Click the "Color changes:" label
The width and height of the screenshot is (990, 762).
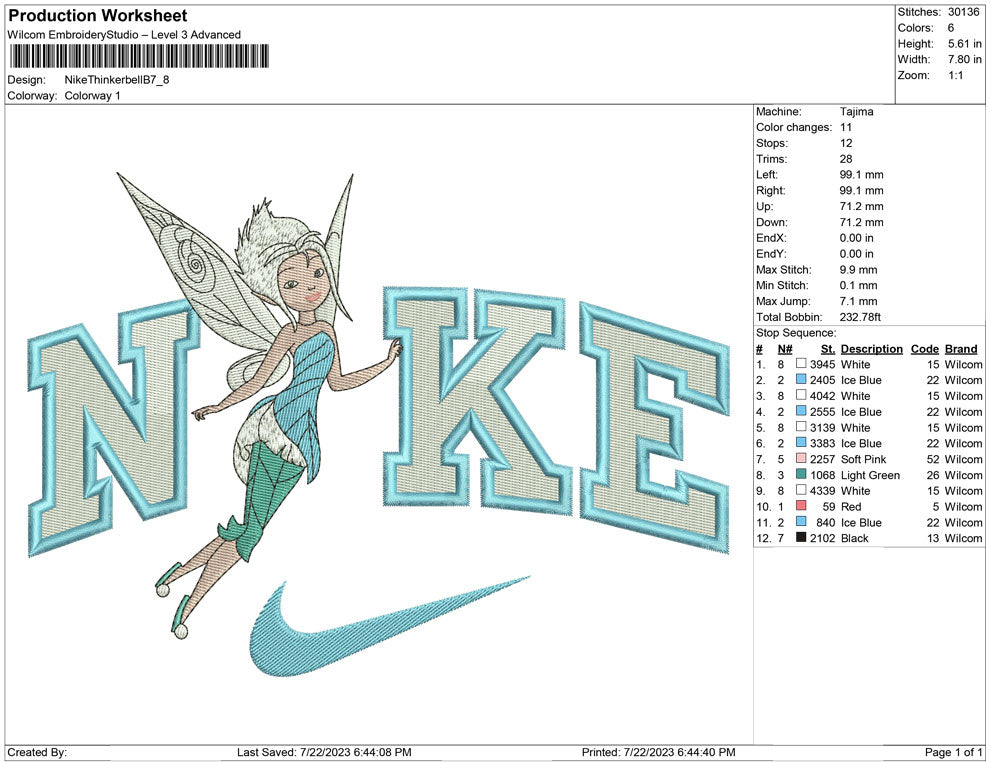(794, 128)
